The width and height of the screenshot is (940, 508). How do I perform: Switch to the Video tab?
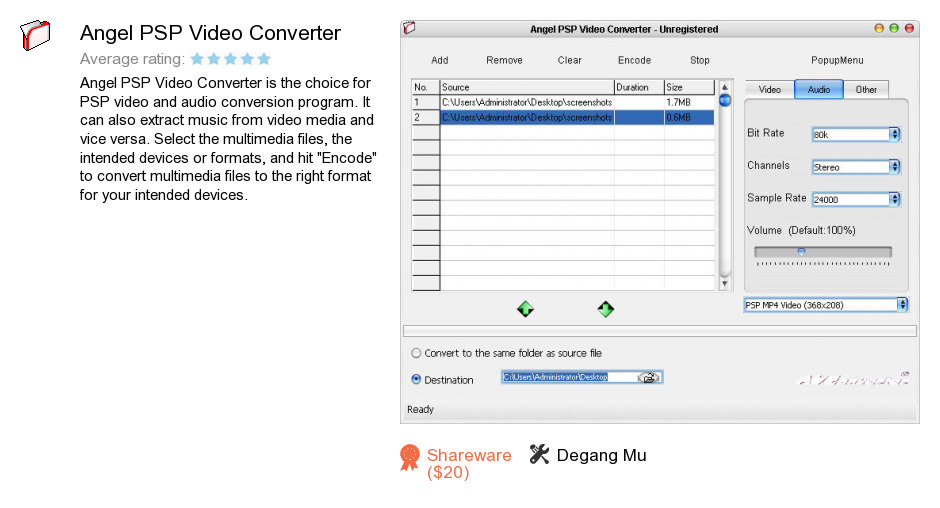tap(770, 89)
